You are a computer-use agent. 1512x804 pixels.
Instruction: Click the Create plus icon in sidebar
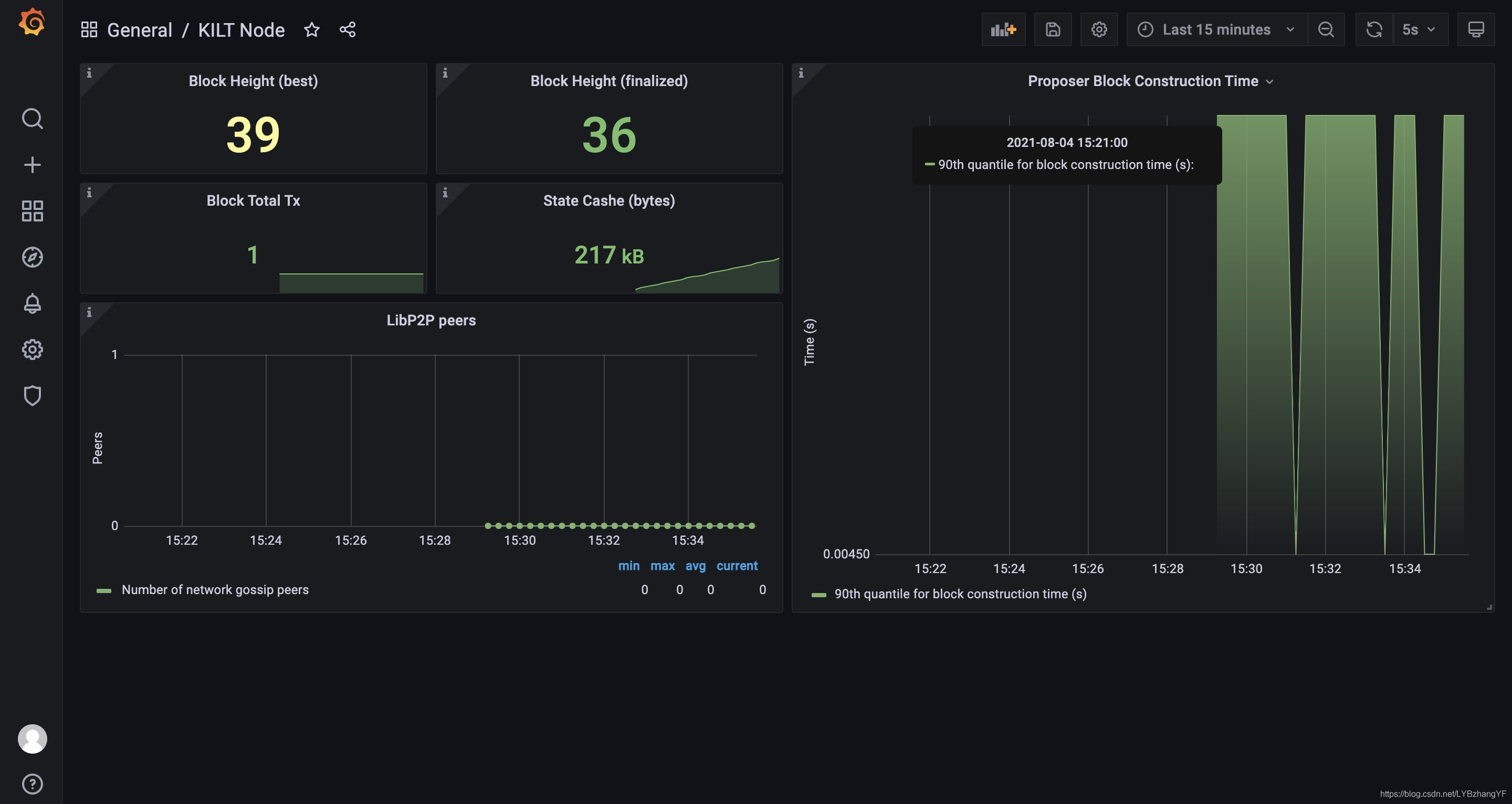coord(31,165)
